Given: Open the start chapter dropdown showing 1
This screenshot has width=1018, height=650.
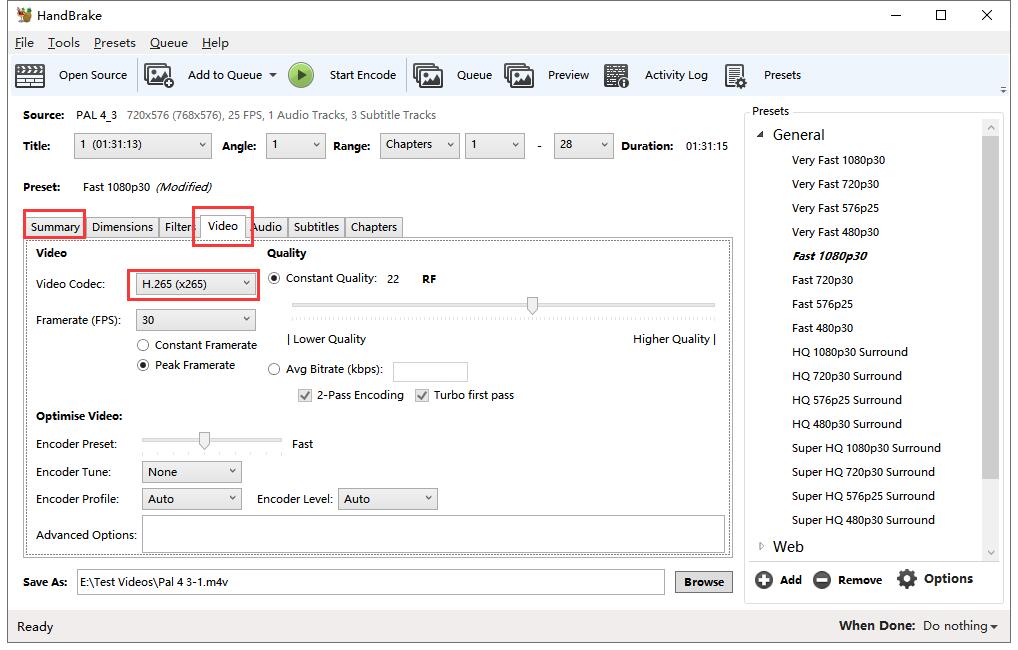Looking at the screenshot, I should pyautogui.click(x=494, y=145).
